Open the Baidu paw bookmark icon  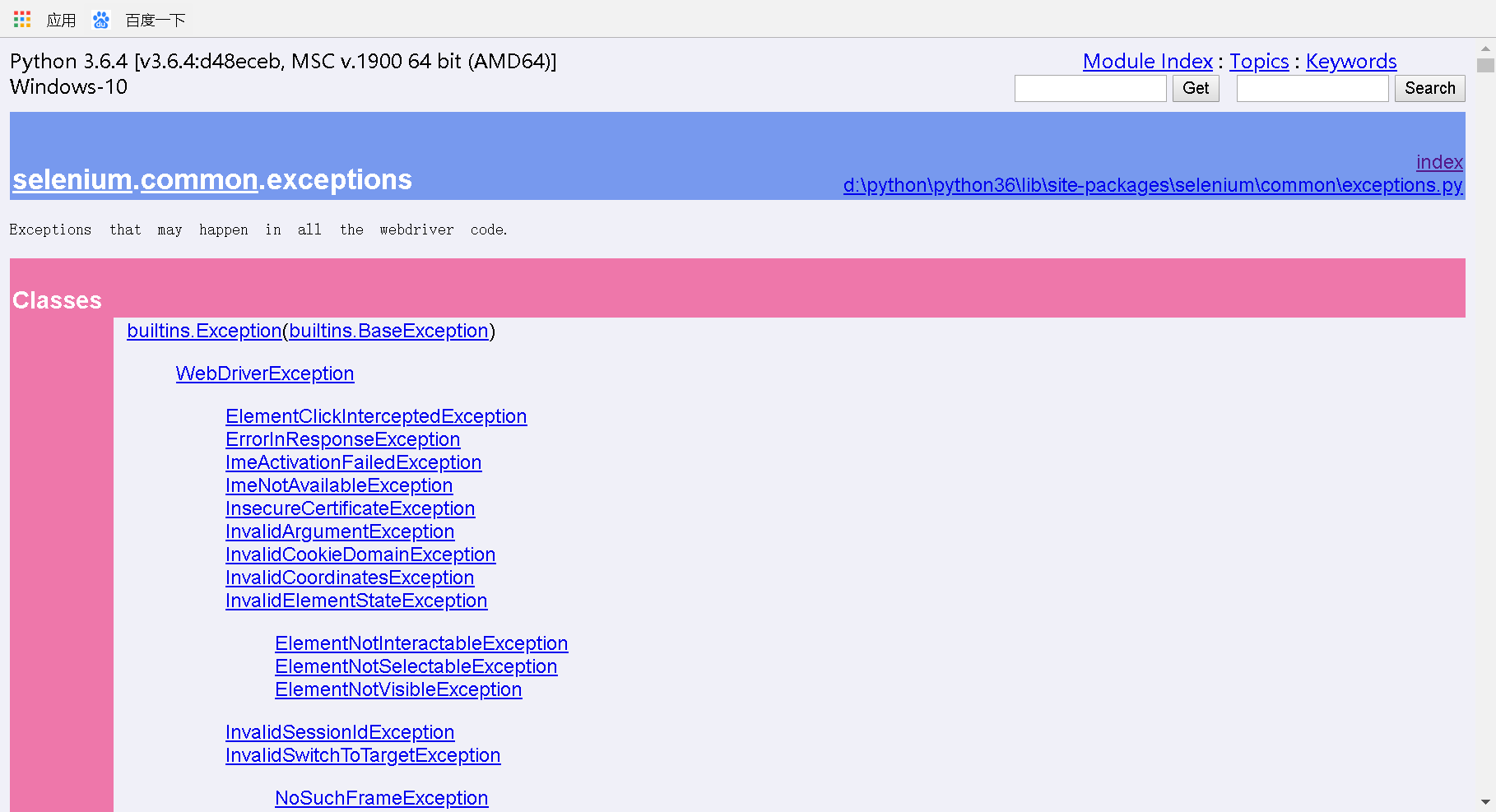(x=101, y=20)
